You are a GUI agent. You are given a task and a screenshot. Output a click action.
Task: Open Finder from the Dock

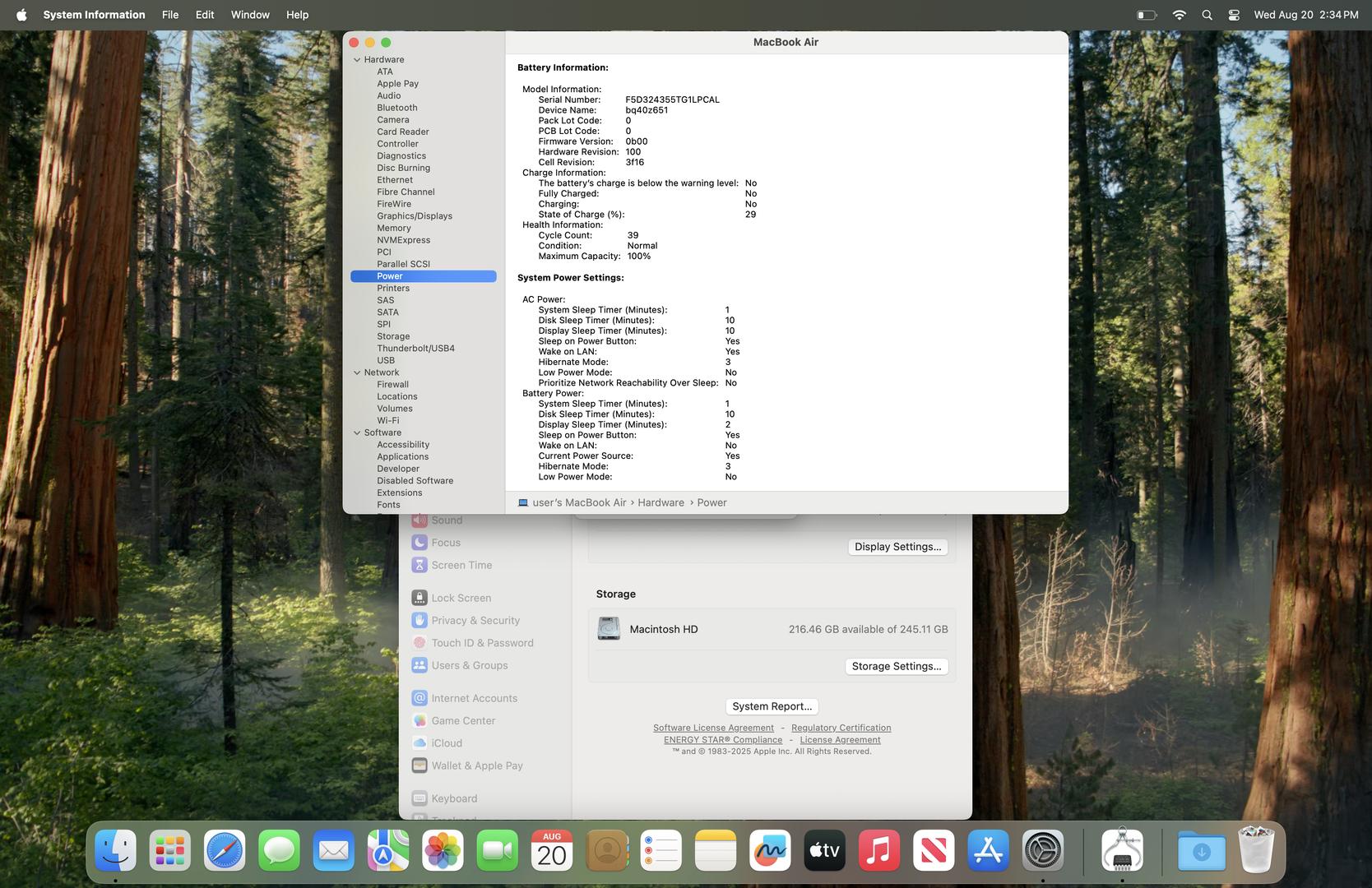[x=115, y=850]
